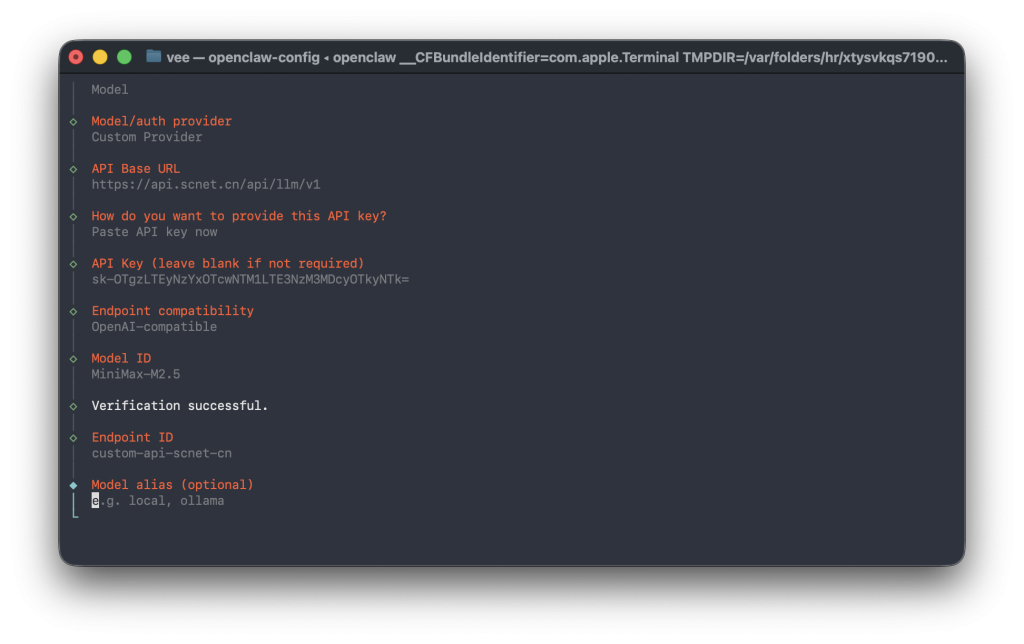Select the diamond marker next to API Key prompt
This screenshot has width=1024, height=644.
73,264
